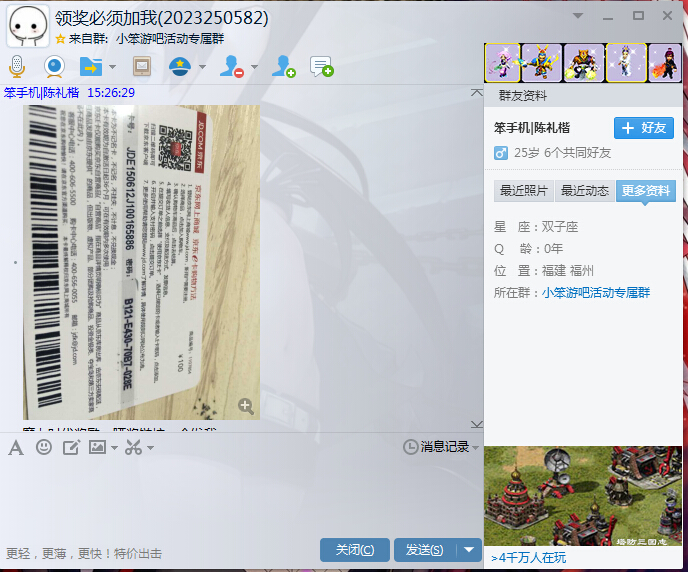688x572 pixels.
Task: Switch to the 最近动态 tab
Action: click(585, 191)
